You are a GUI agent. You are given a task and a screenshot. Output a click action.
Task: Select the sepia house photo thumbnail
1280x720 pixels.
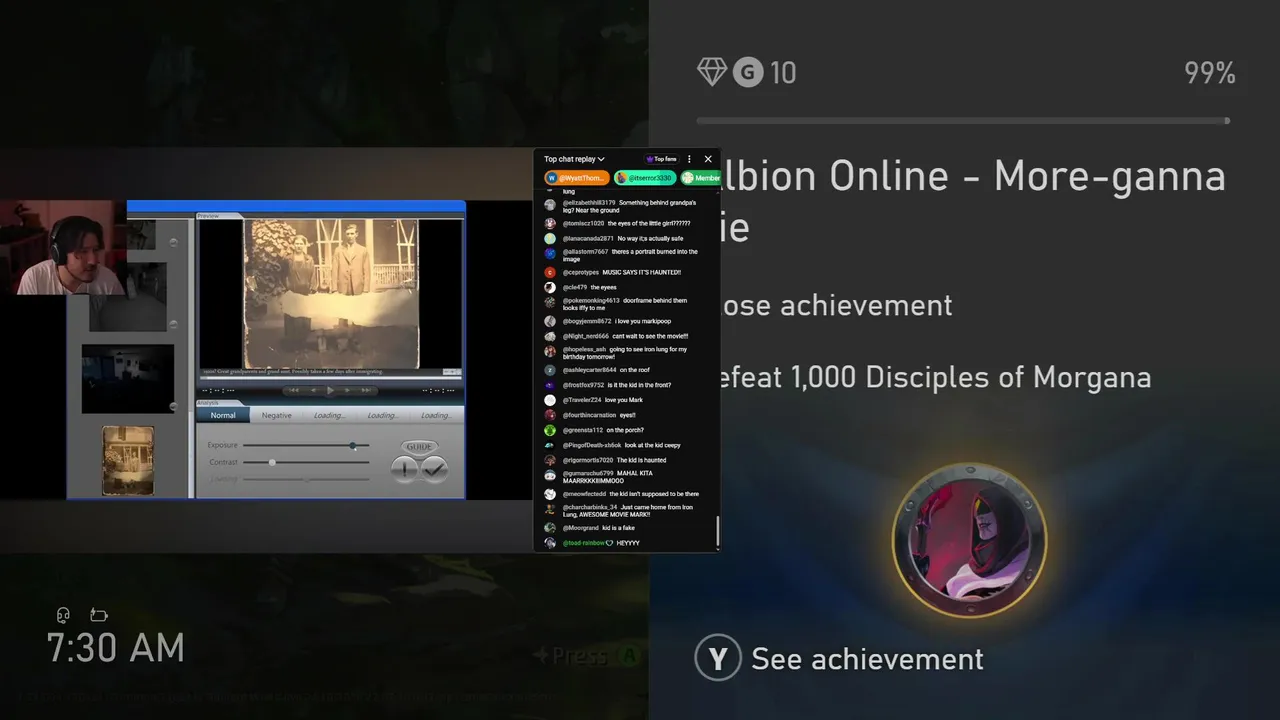128,461
